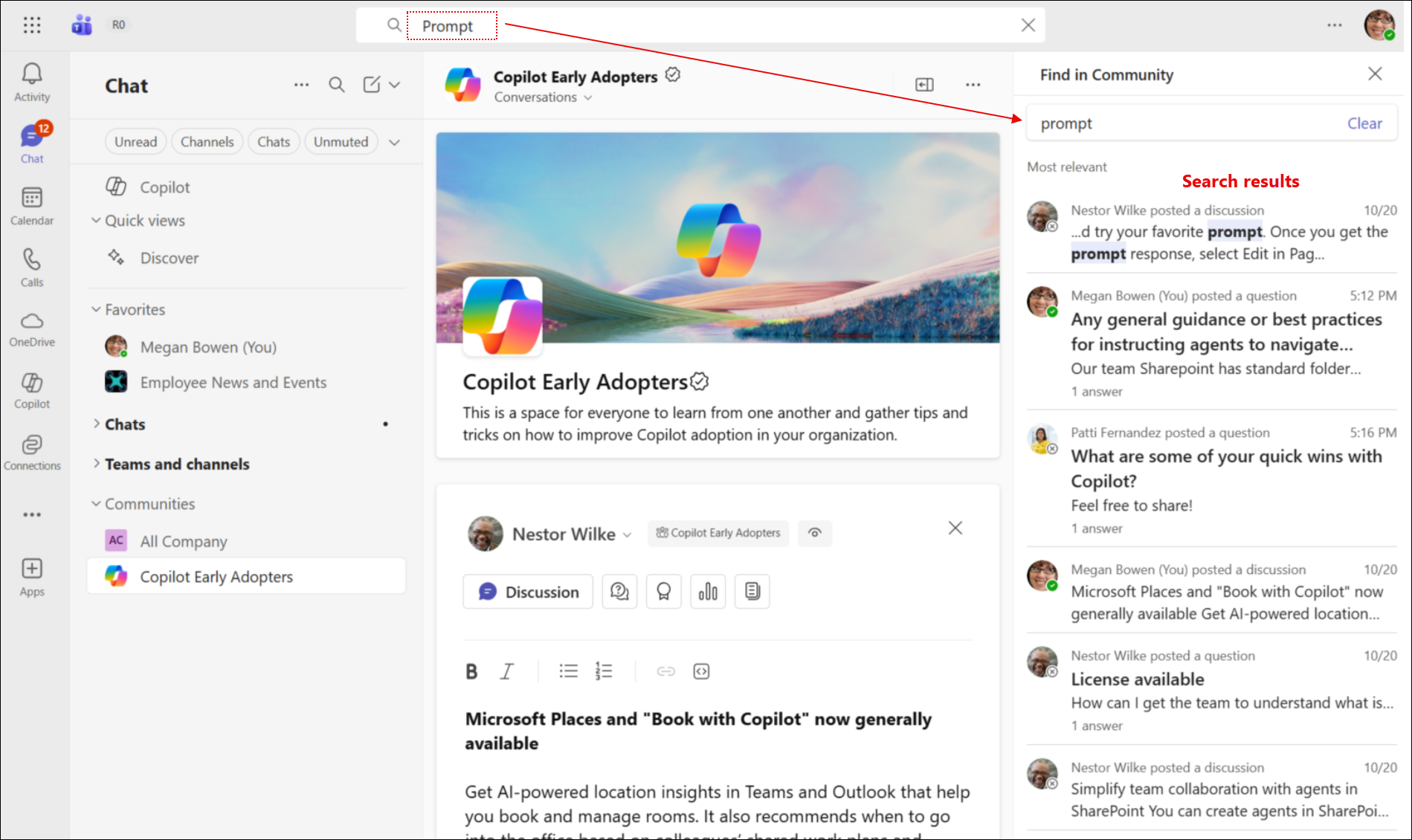This screenshot has width=1412, height=840.
Task: Click Clear to reset community search
Action: [x=1364, y=123]
